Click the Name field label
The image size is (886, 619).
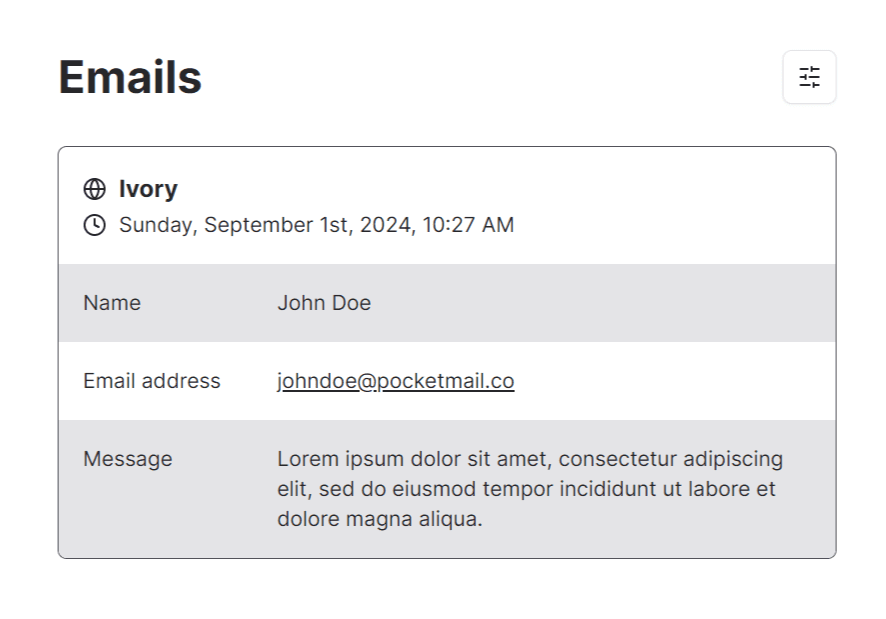(x=112, y=303)
